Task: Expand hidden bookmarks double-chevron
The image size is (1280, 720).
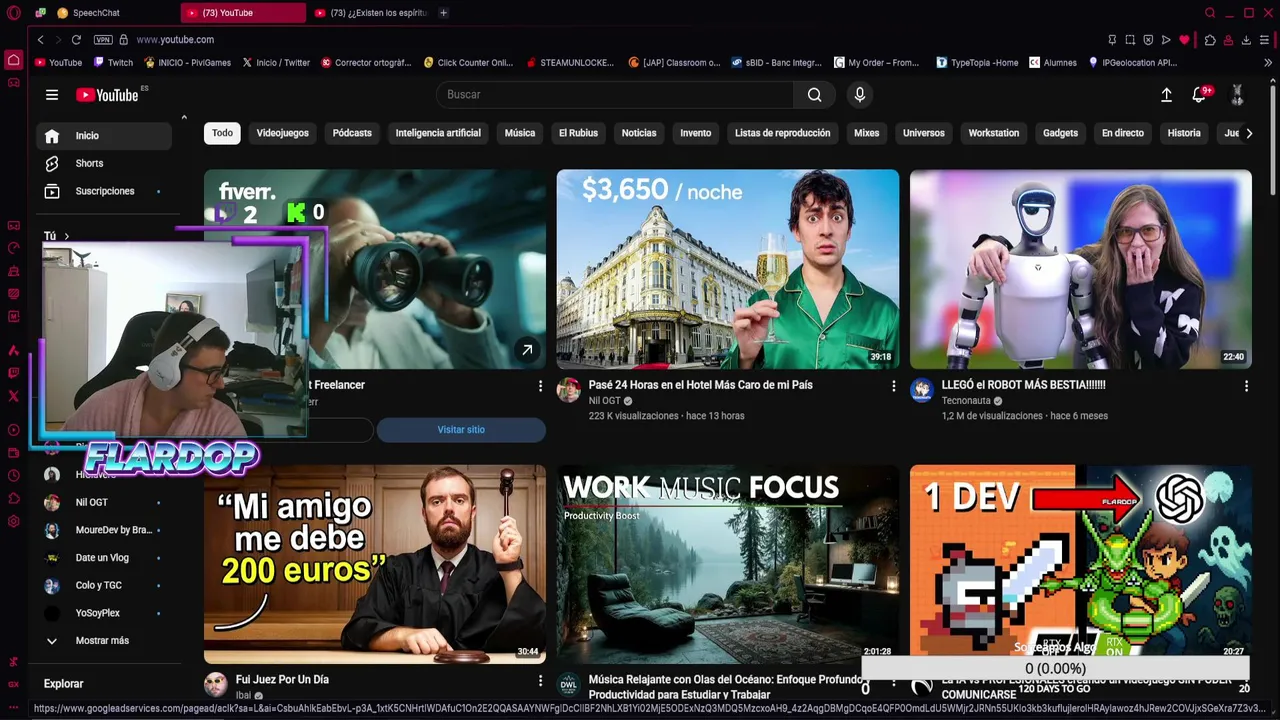Action: [x=1268, y=62]
